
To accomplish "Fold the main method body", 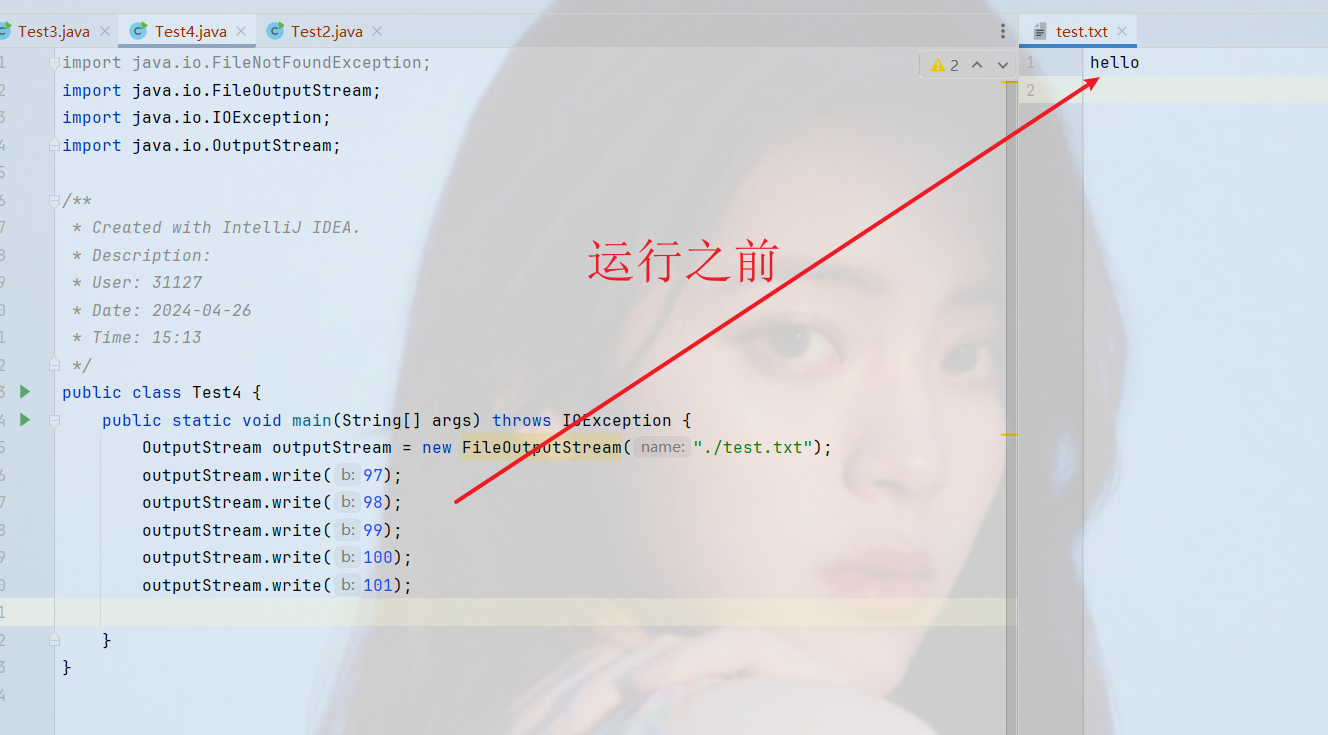I will tap(55, 421).
